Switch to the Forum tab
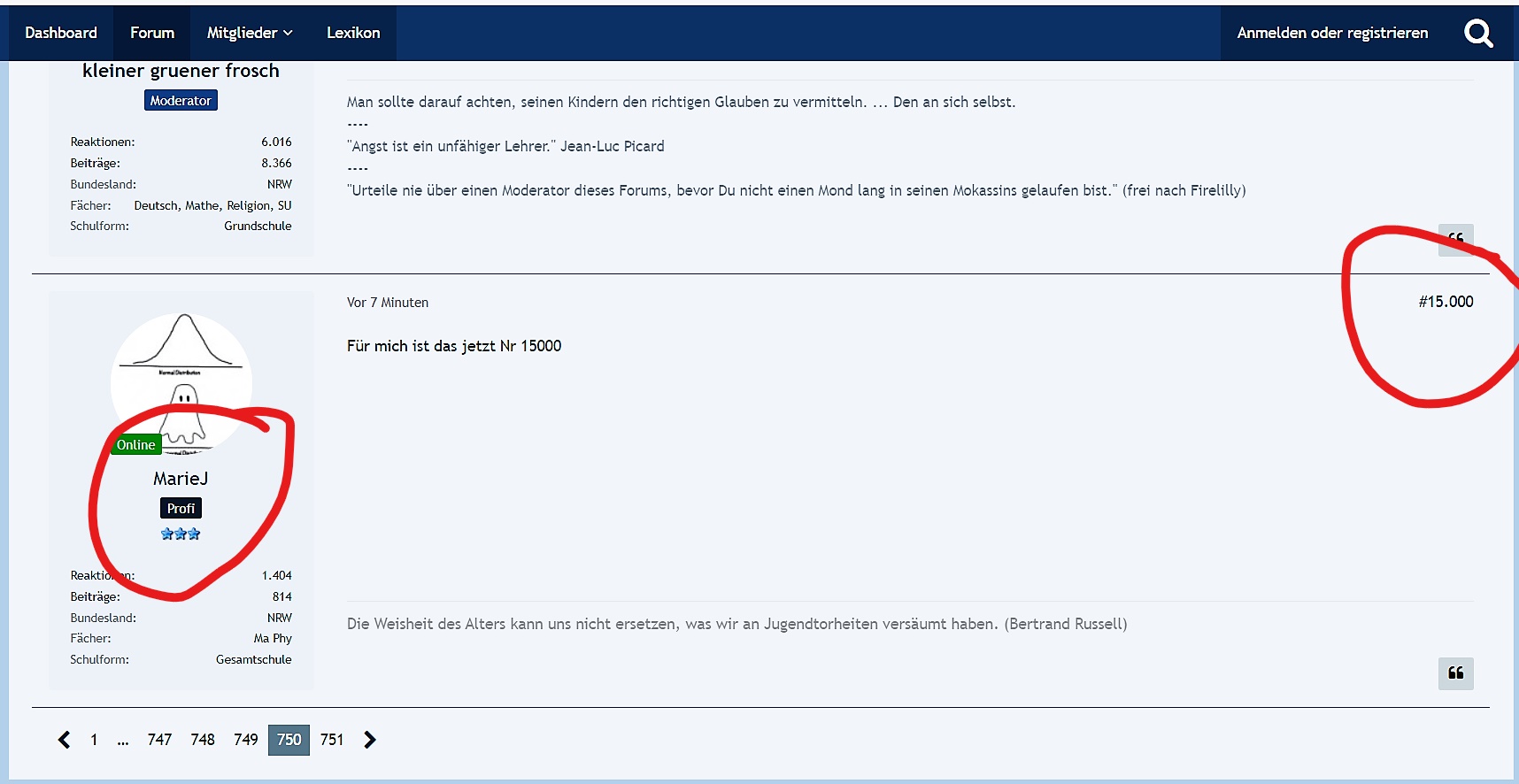1519x784 pixels. coord(152,33)
